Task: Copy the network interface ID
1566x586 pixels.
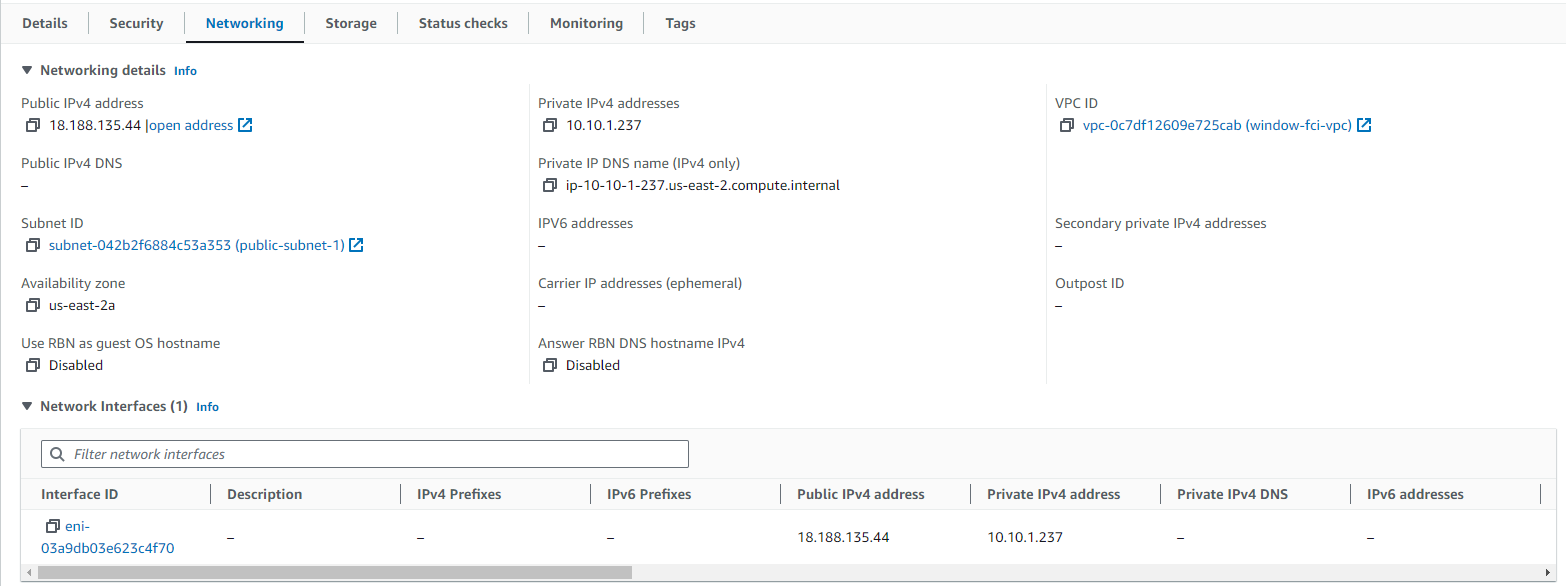Action: click(53, 526)
